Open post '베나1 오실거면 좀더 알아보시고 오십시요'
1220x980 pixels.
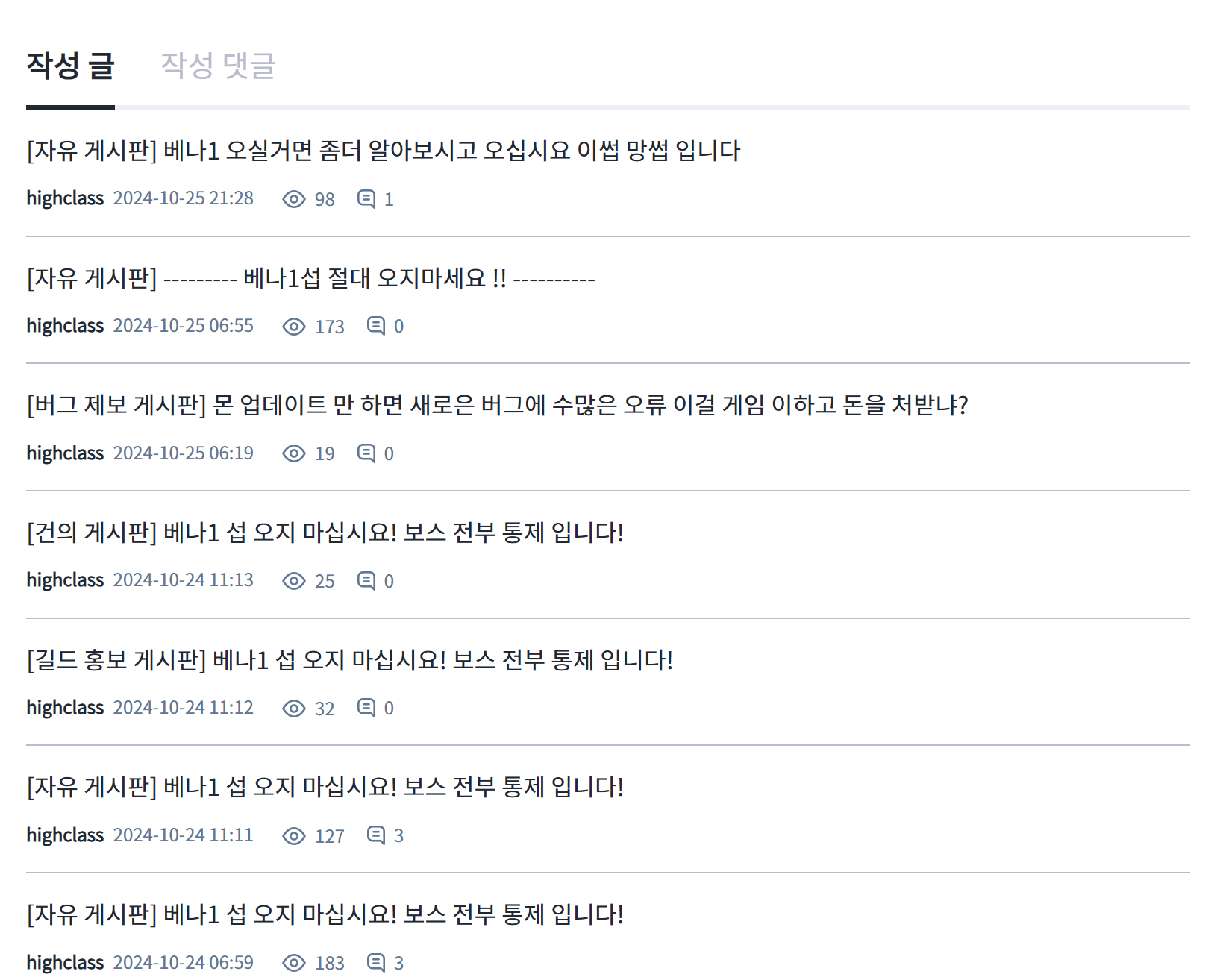point(384,151)
